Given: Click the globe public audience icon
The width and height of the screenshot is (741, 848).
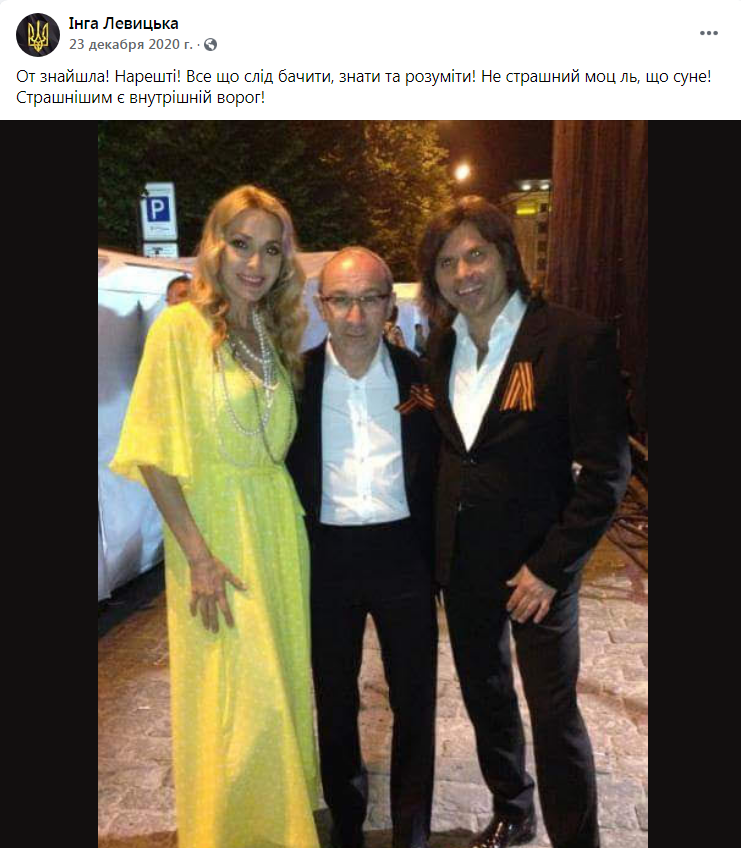Looking at the screenshot, I should point(210,45).
